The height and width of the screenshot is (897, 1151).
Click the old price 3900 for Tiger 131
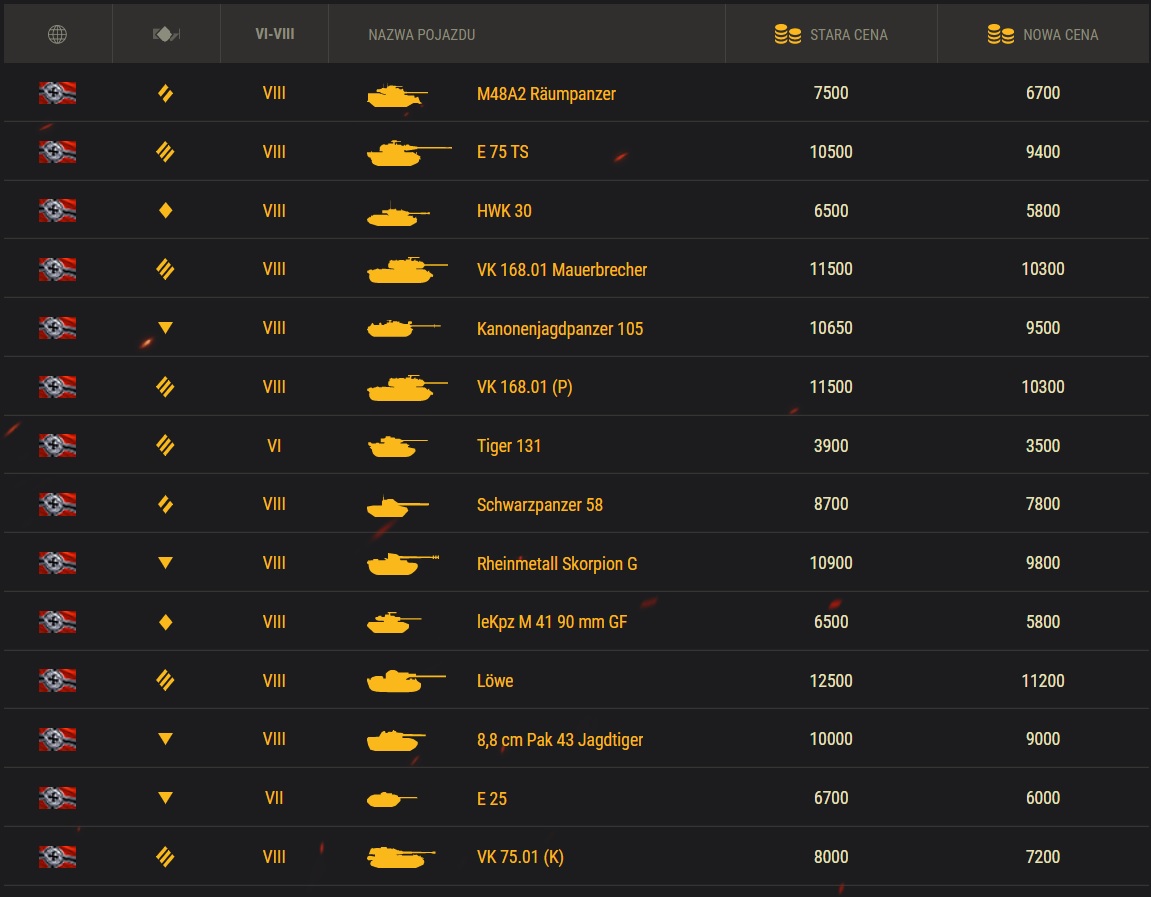pos(831,446)
